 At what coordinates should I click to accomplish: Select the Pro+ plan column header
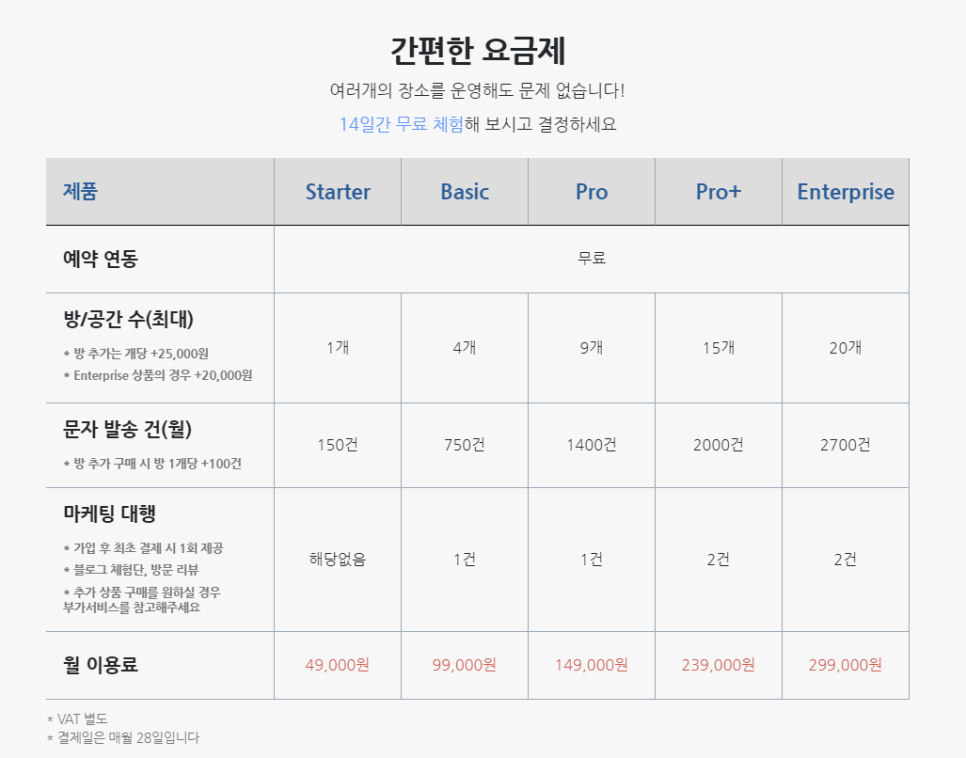pos(718,192)
